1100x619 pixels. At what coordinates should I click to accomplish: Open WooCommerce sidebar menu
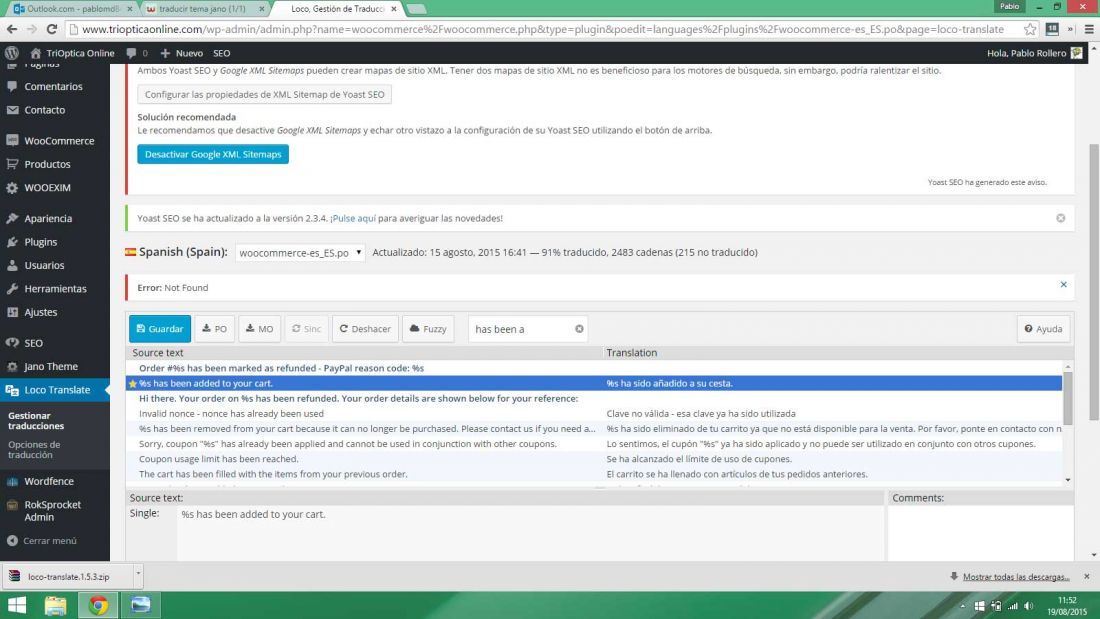59,141
